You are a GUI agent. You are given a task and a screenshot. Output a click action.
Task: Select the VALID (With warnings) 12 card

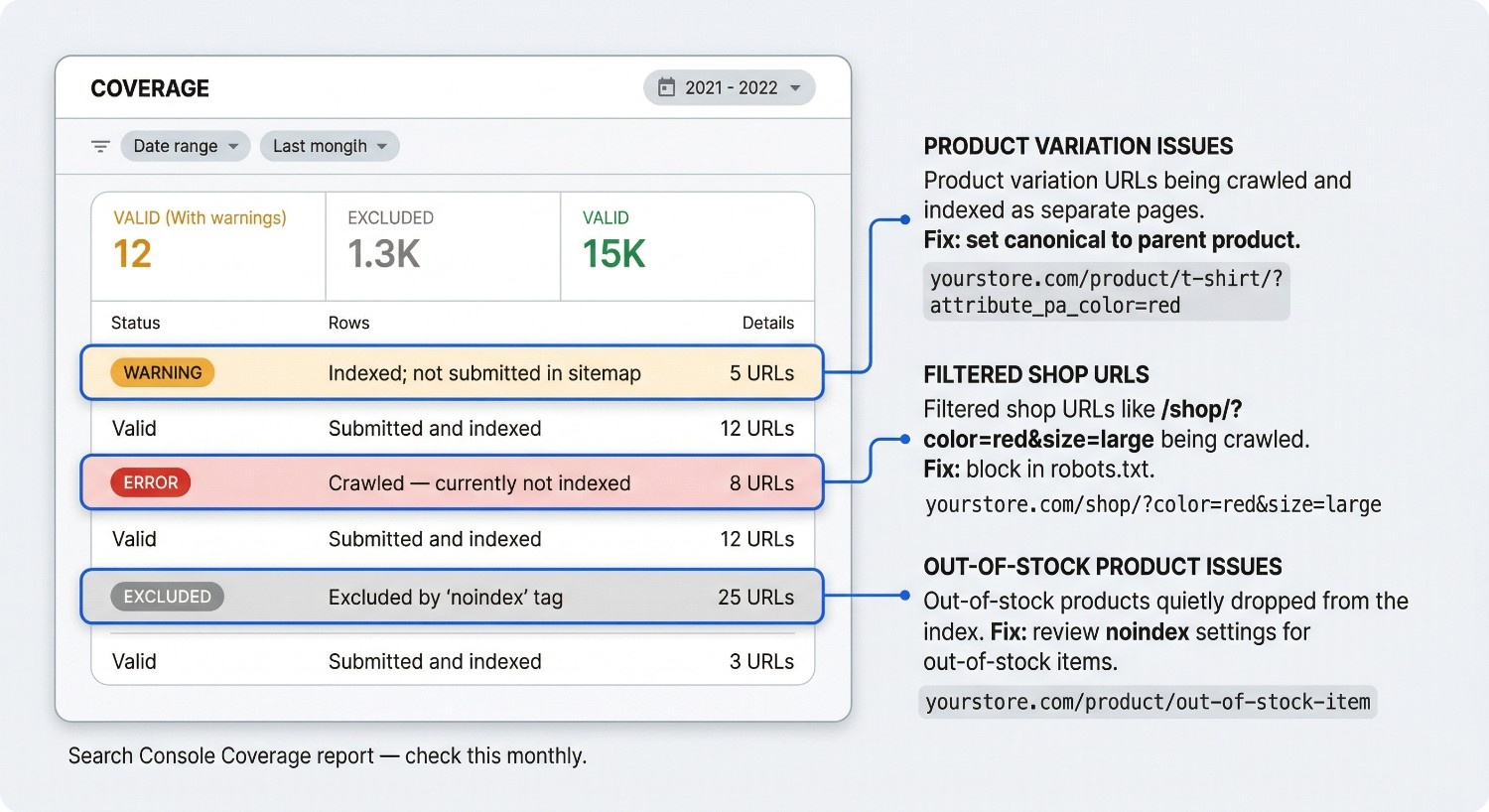click(208, 246)
